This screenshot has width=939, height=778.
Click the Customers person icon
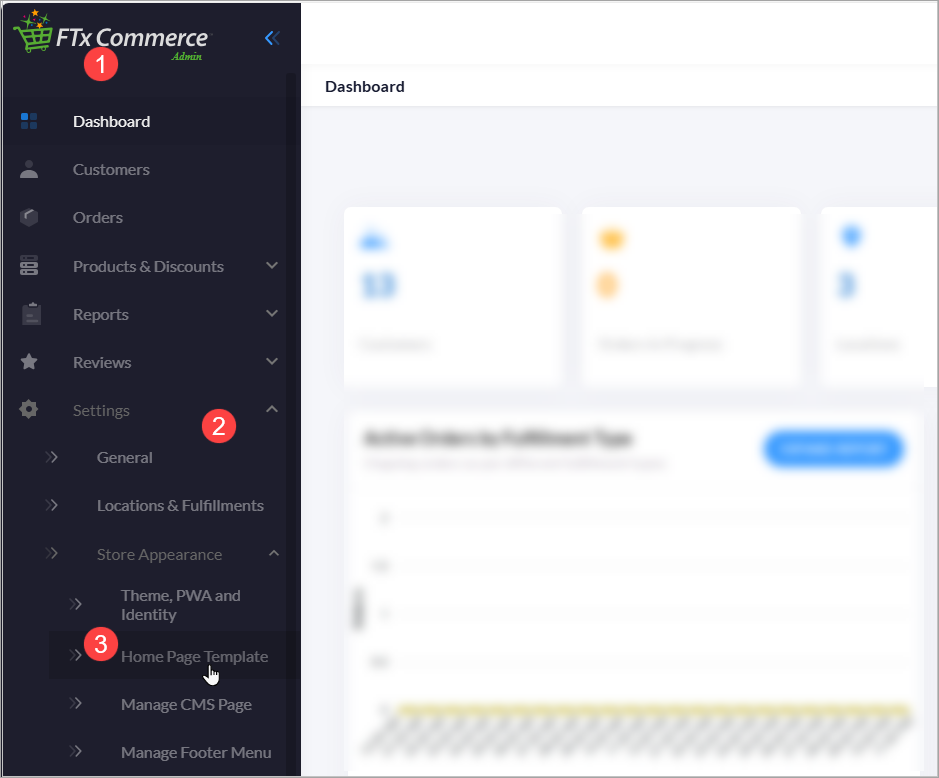29,169
